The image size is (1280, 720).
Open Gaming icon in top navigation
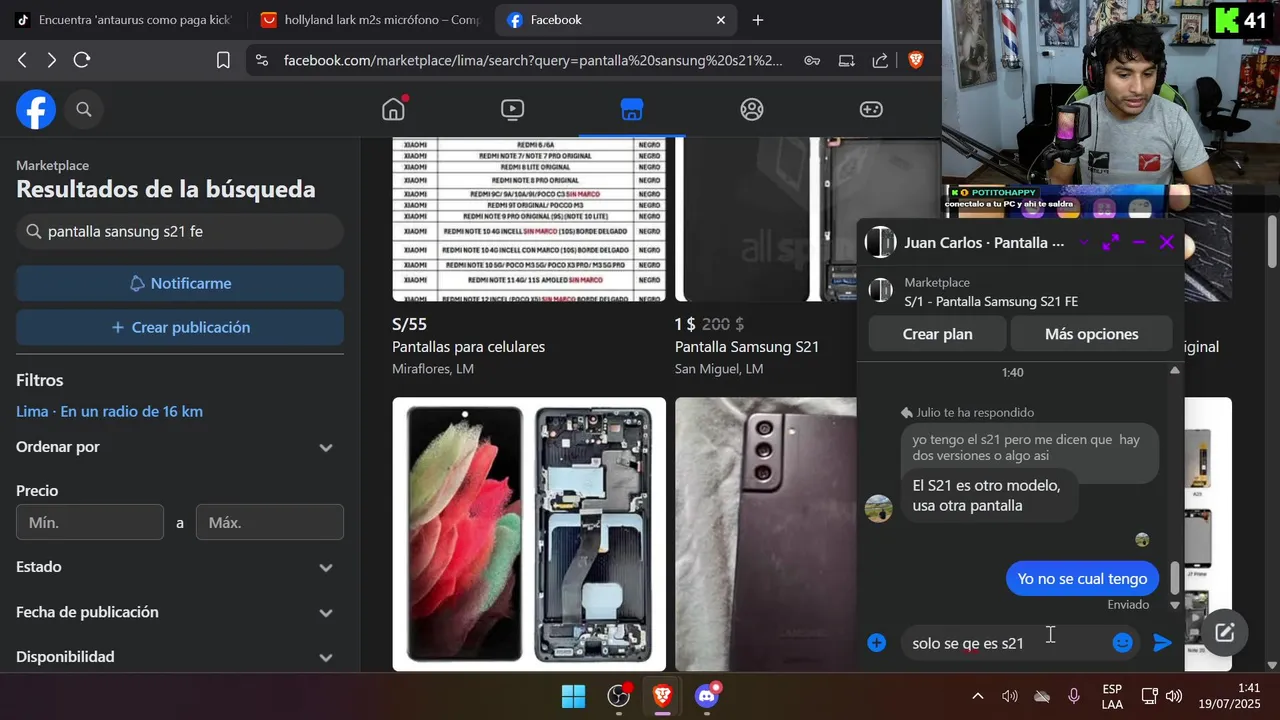tap(871, 109)
